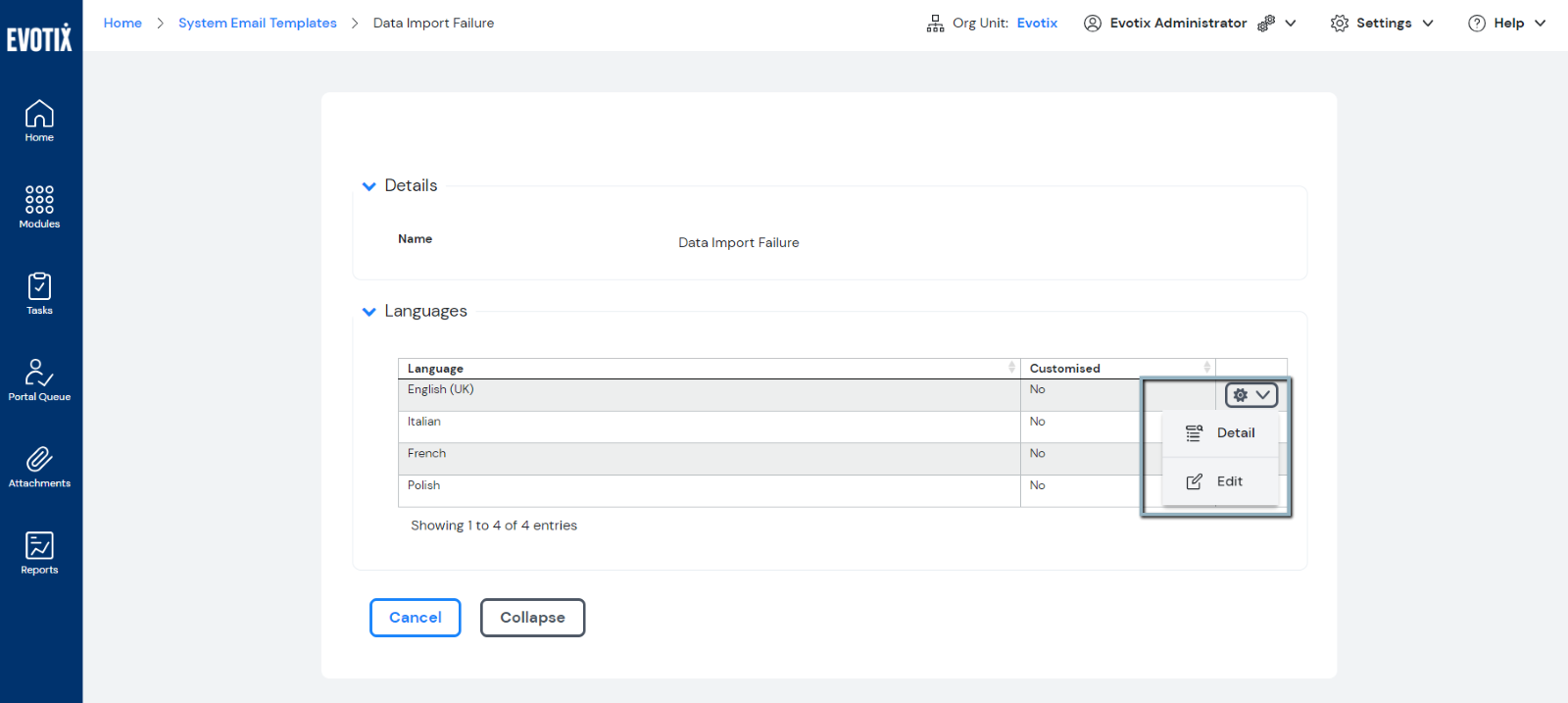Click the admin gears icon
This screenshot has width=1568, height=703.
click(x=1266, y=24)
